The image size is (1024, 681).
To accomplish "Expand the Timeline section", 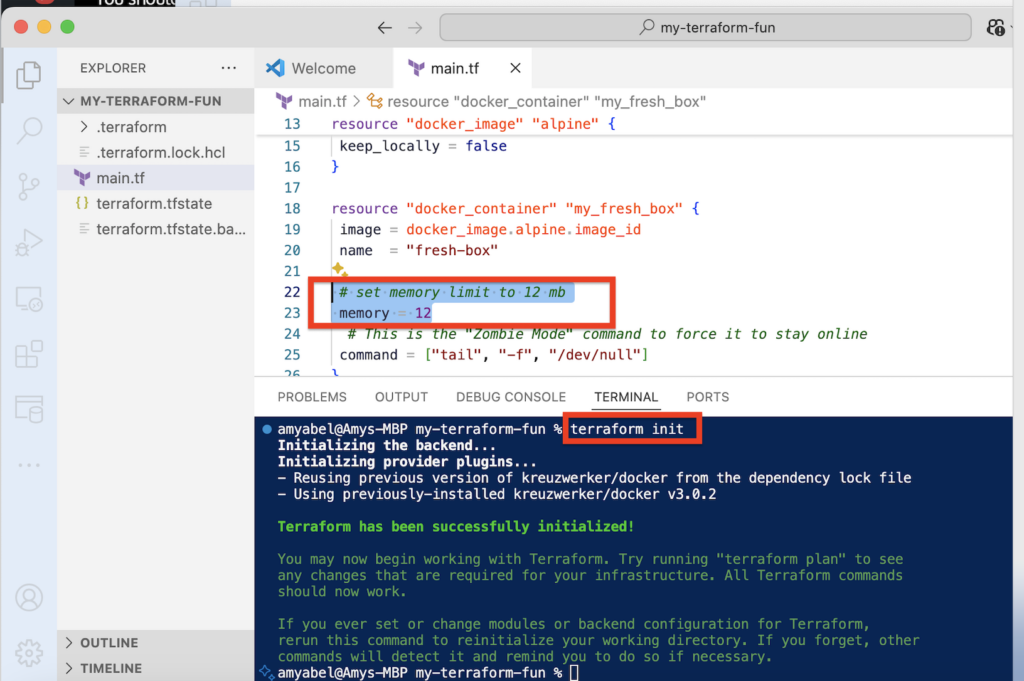I will [110, 668].
